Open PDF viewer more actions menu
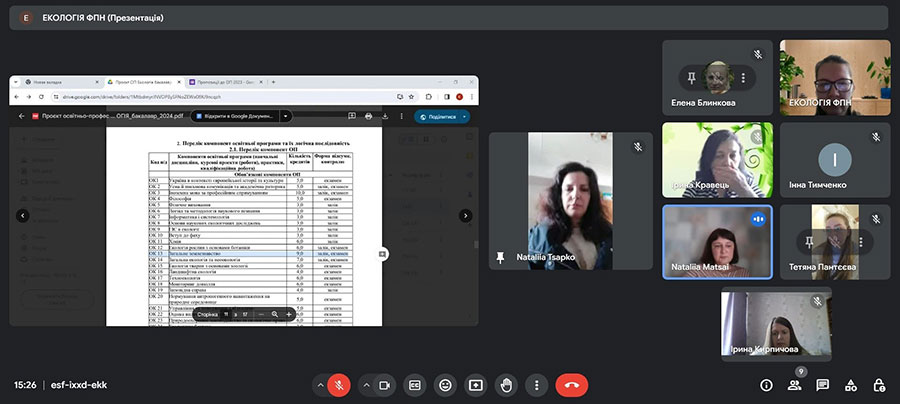The height and width of the screenshot is (404, 900). 401,116
